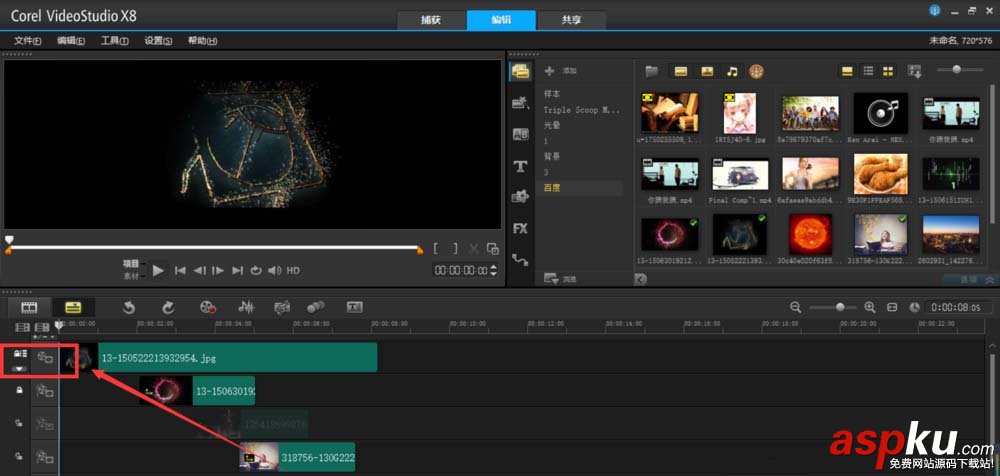Open the Instant Project panel icon

click(520, 103)
